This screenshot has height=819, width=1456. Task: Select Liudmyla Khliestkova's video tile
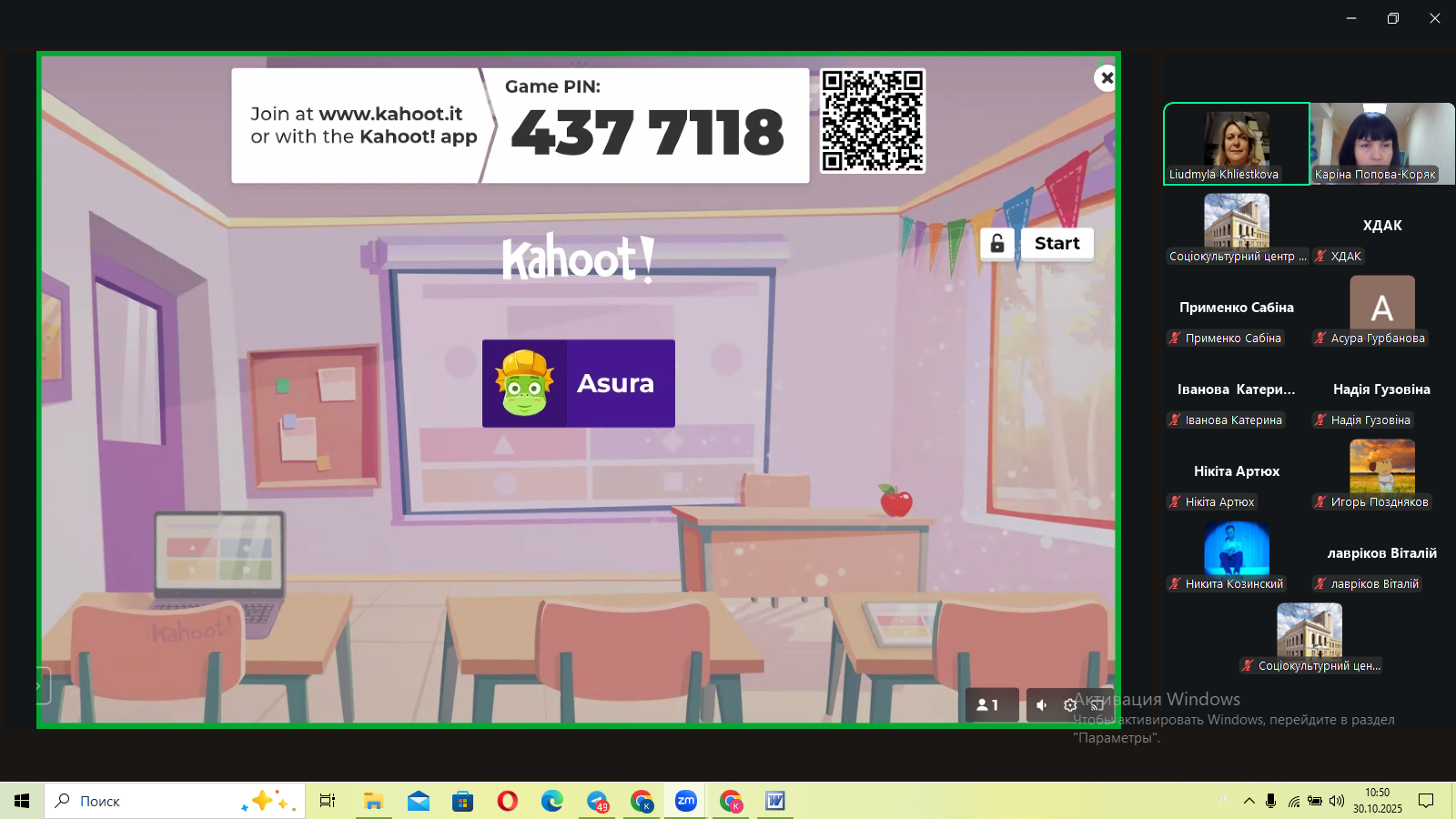click(x=1236, y=144)
